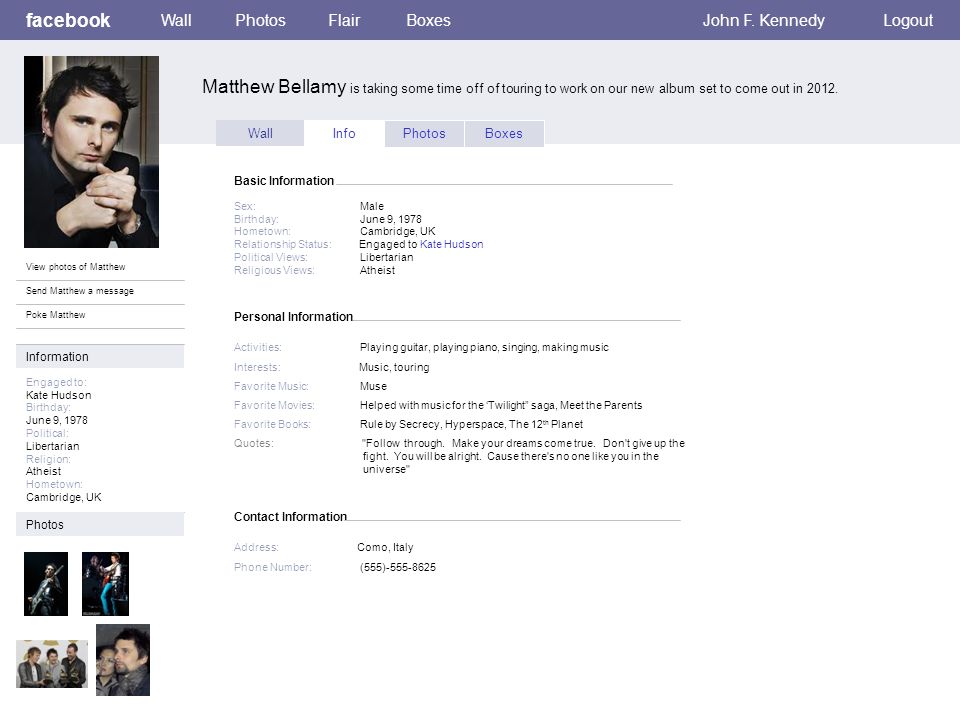Click the Interests value 'Music, touring'

394,367
